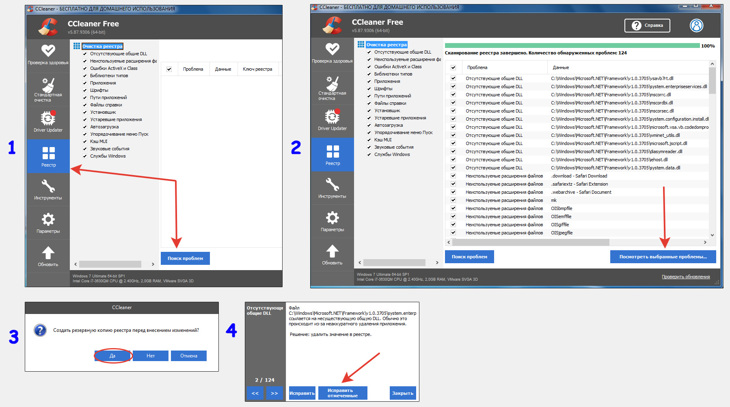Click Обновить arrow in window 1 sidebar
The width and height of the screenshot is (730, 407).
tap(48, 256)
